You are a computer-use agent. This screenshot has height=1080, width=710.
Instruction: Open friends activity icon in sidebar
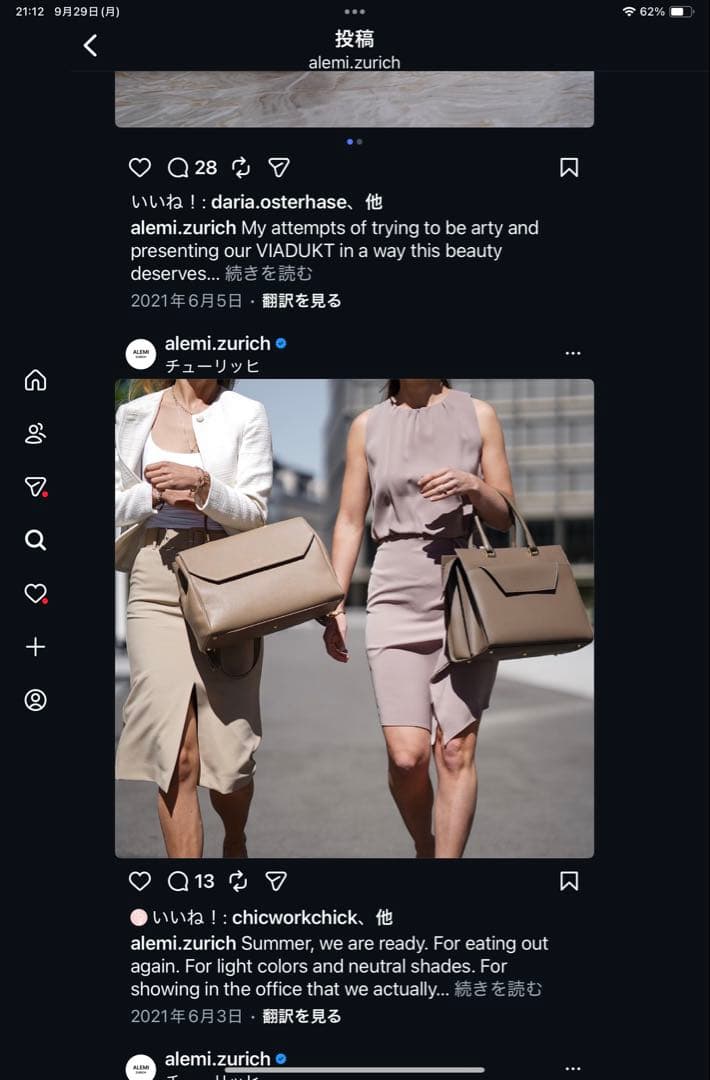pos(35,433)
